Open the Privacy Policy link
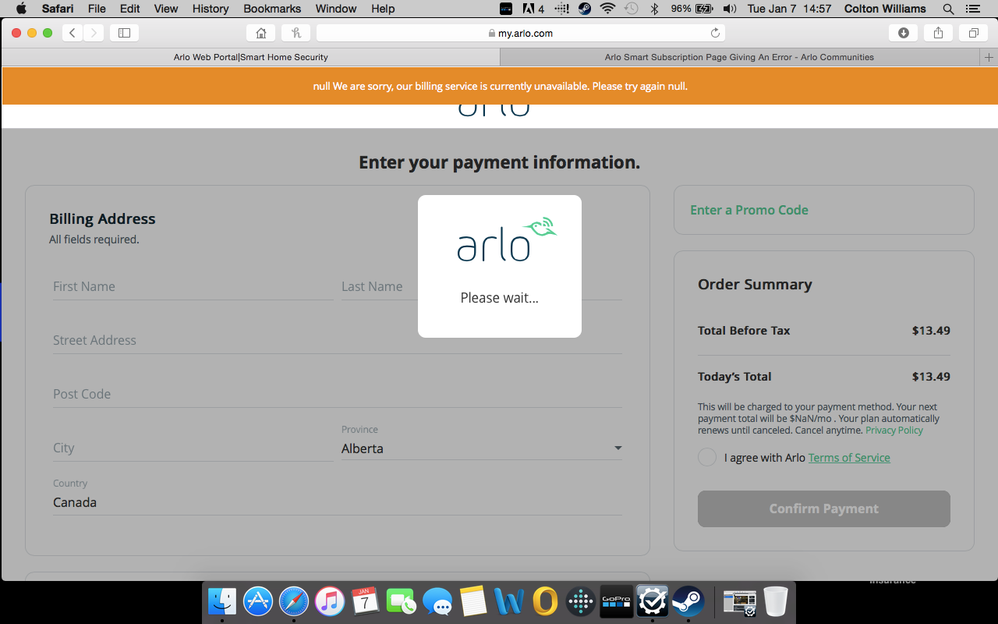Screen dimensions: 998x624 894,430
